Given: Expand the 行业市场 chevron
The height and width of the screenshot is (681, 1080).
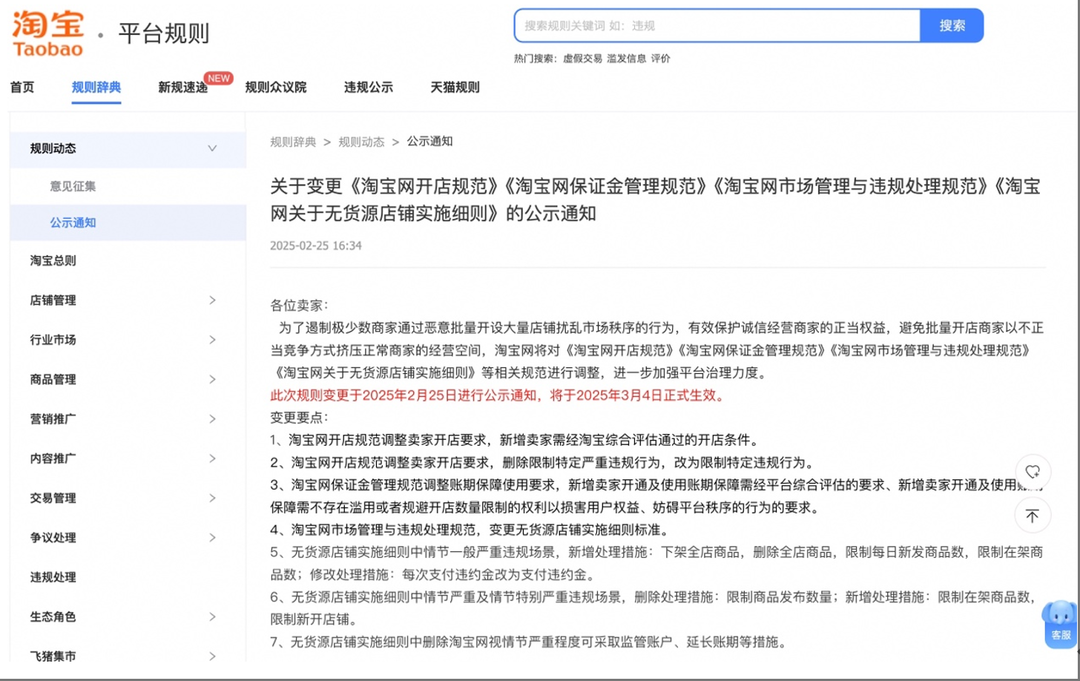Looking at the screenshot, I should point(212,339).
